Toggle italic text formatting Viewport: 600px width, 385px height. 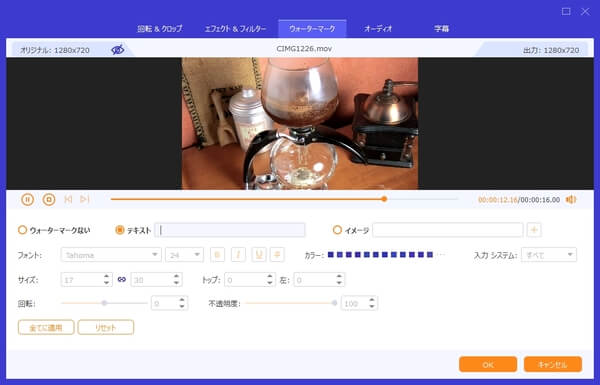[x=238, y=255]
